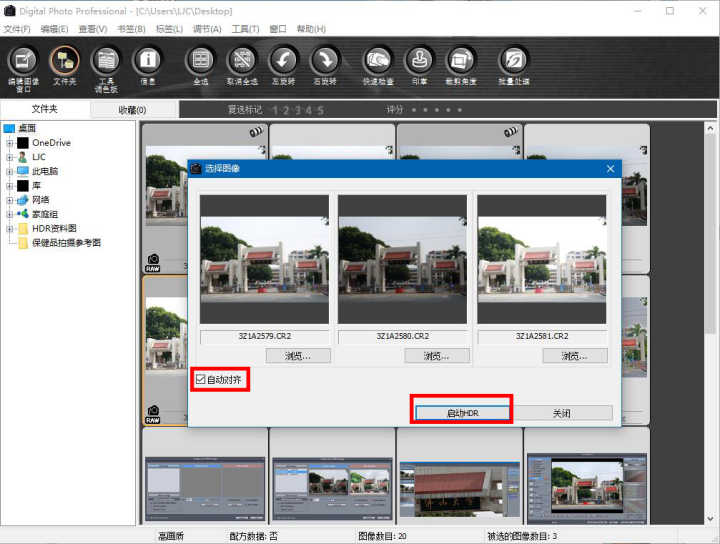Click 取消全选 deselect all icon

(241, 62)
